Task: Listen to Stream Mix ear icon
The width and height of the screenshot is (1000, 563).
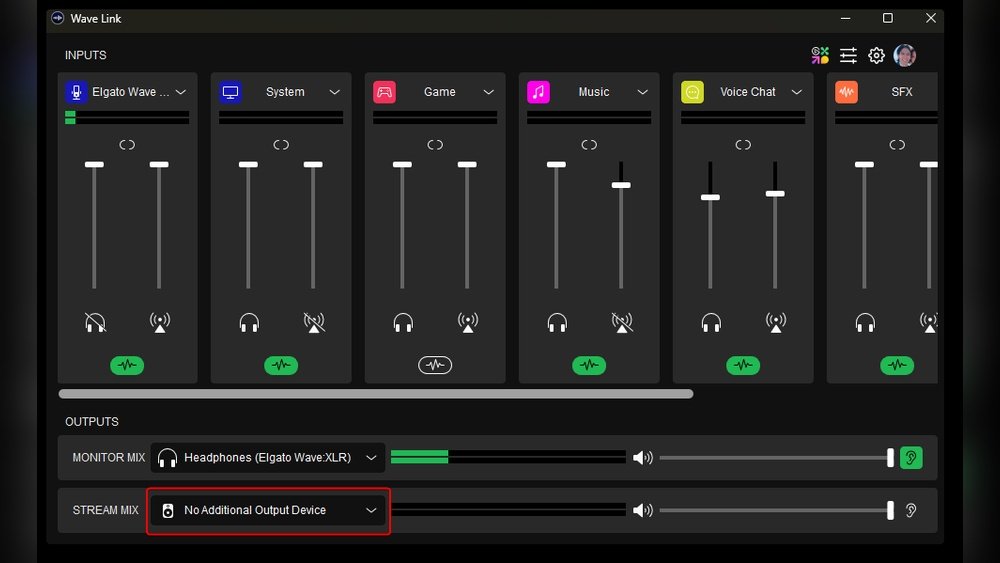Action: (911, 510)
